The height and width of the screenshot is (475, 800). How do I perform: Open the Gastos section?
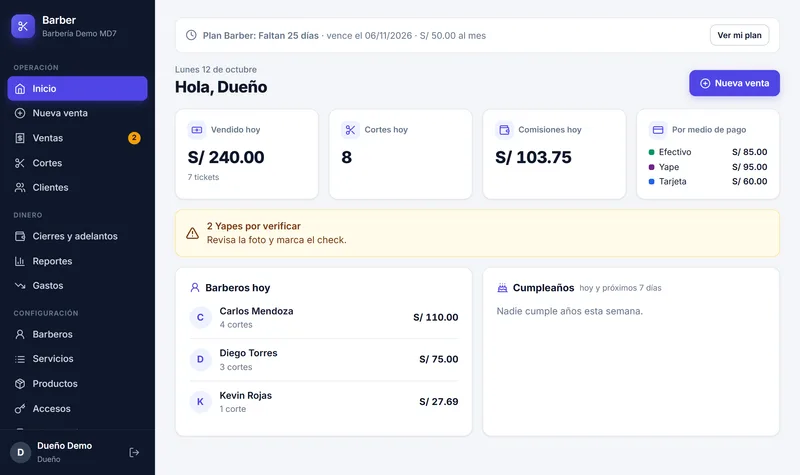[78, 286]
